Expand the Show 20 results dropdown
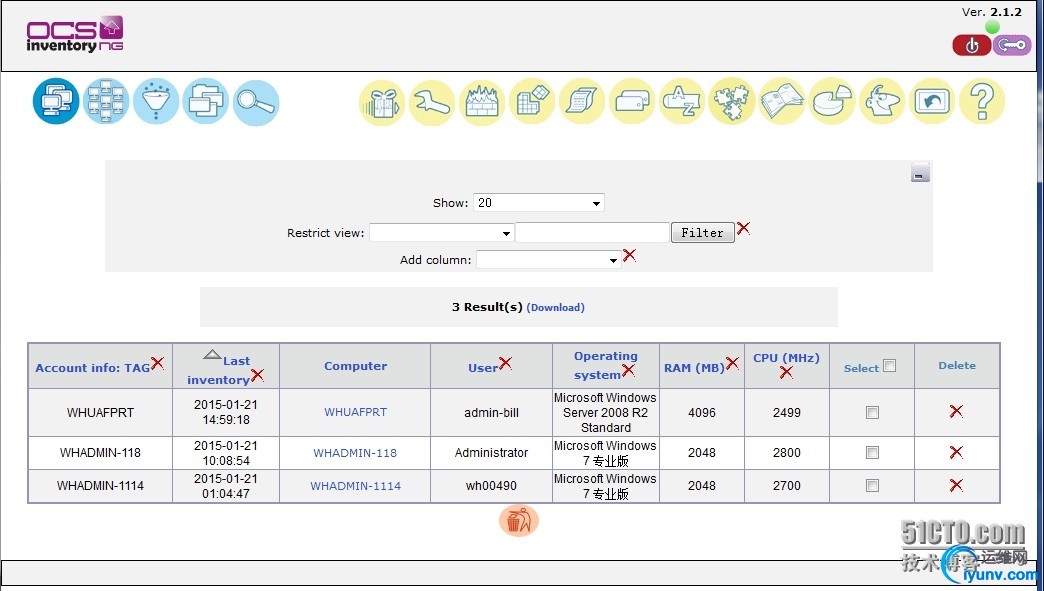The image size is (1044, 591). tap(538, 203)
